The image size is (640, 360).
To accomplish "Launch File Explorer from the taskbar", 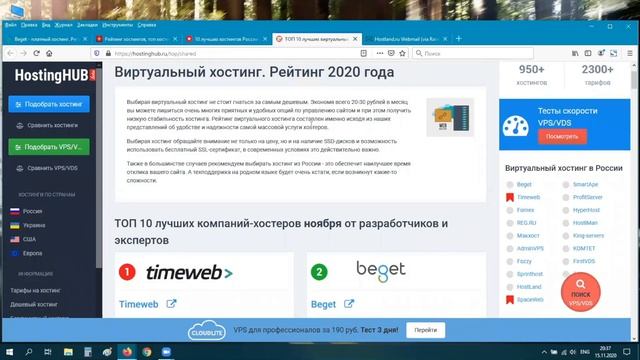I will pos(68,352).
